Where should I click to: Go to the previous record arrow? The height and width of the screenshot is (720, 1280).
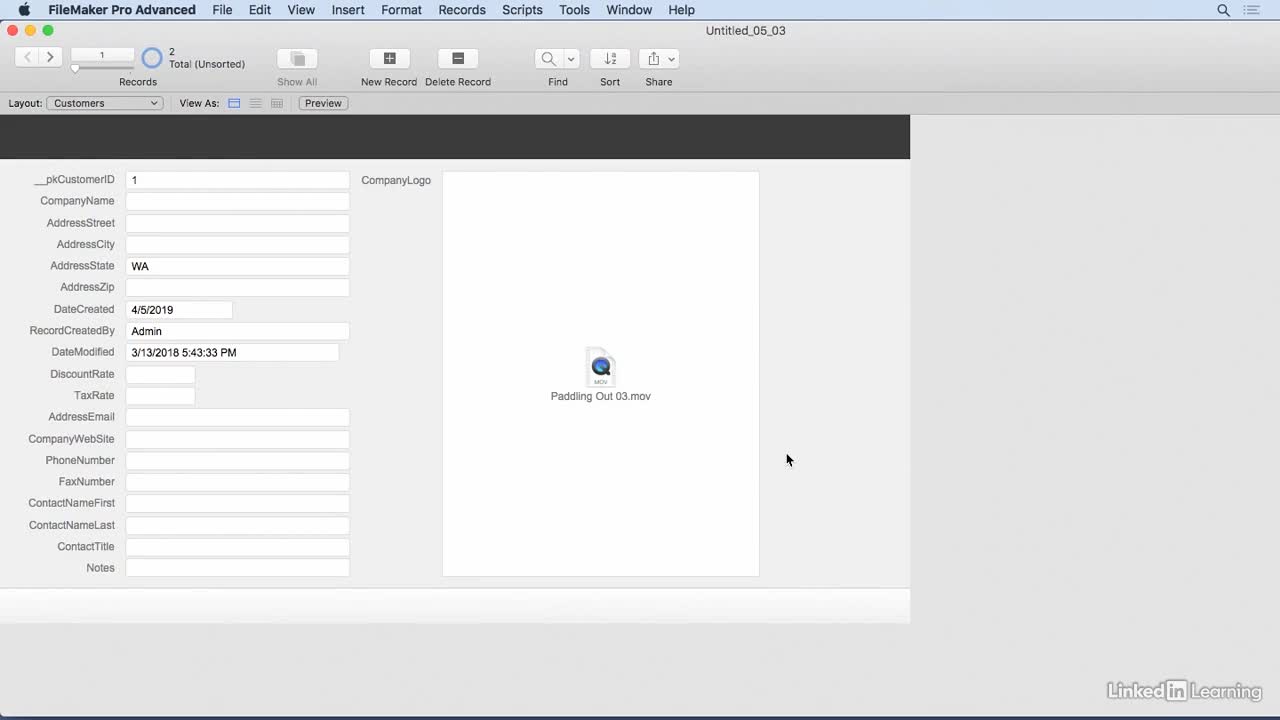click(x=27, y=57)
